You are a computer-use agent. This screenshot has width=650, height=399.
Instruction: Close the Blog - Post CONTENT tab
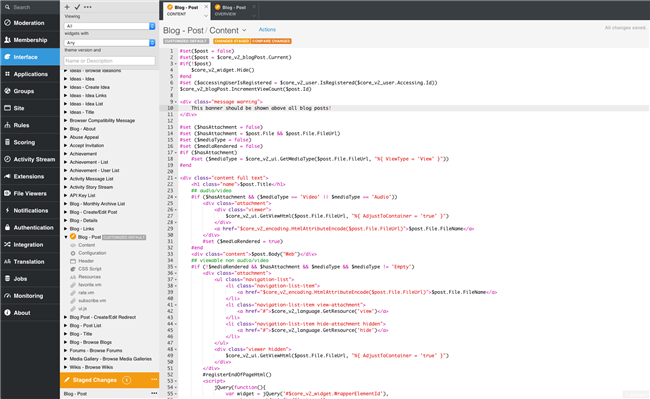pos(206,7)
